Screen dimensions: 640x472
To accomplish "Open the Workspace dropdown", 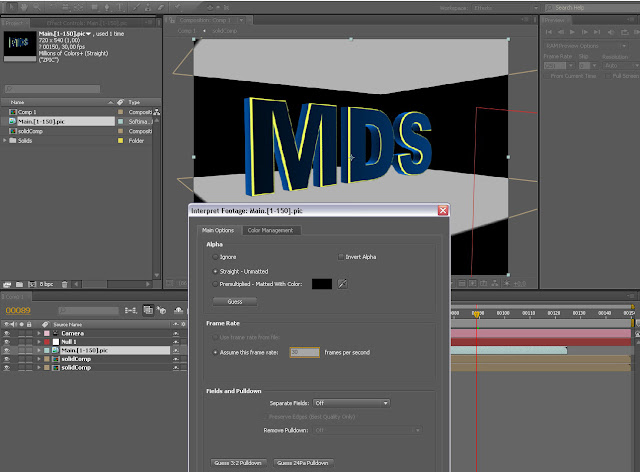I will pyautogui.click(x=505, y=8).
